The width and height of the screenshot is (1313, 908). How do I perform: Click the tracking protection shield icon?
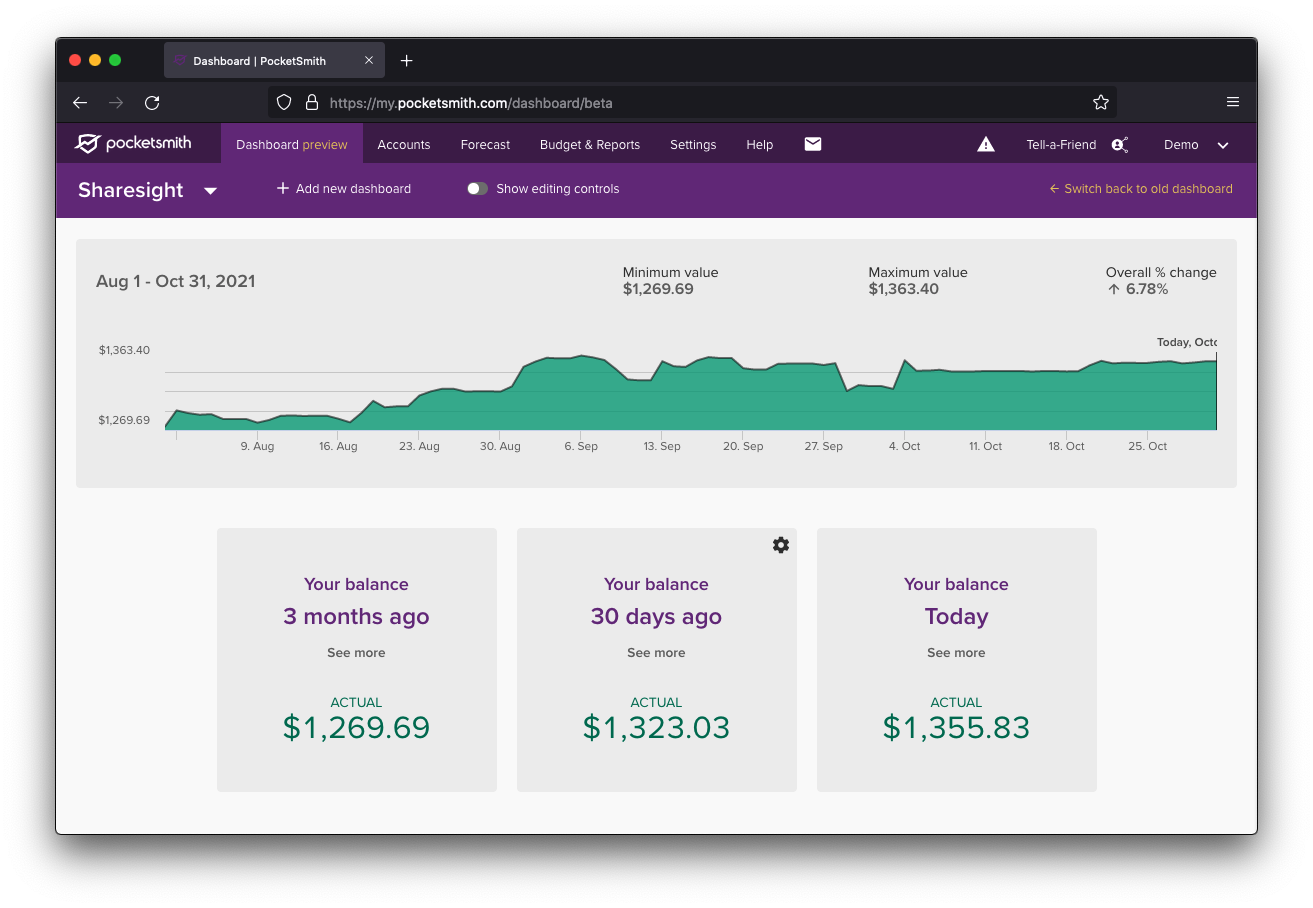click(x=283, y=102)
